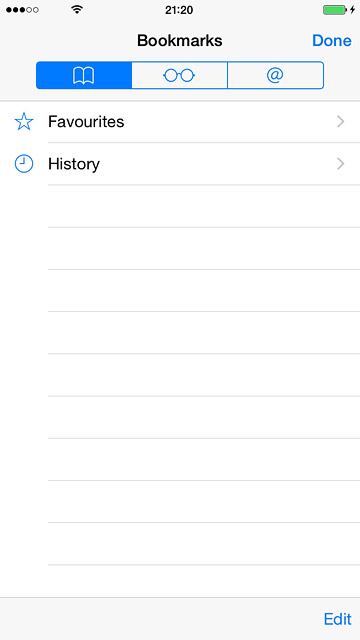
Task: Tap the cellular signal dots
Action: pos(22,9)
